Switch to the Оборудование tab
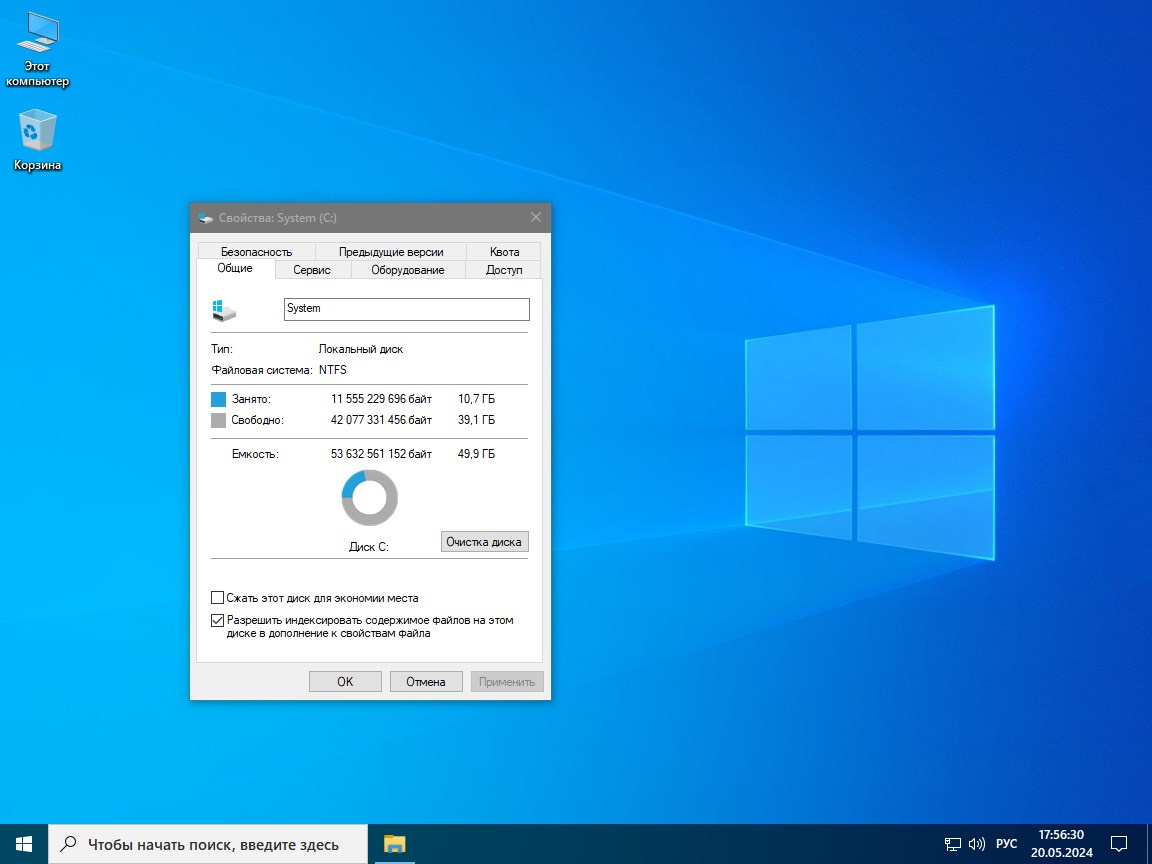The width and height of the screenshot is (1152, 864). tap(406, 269)
